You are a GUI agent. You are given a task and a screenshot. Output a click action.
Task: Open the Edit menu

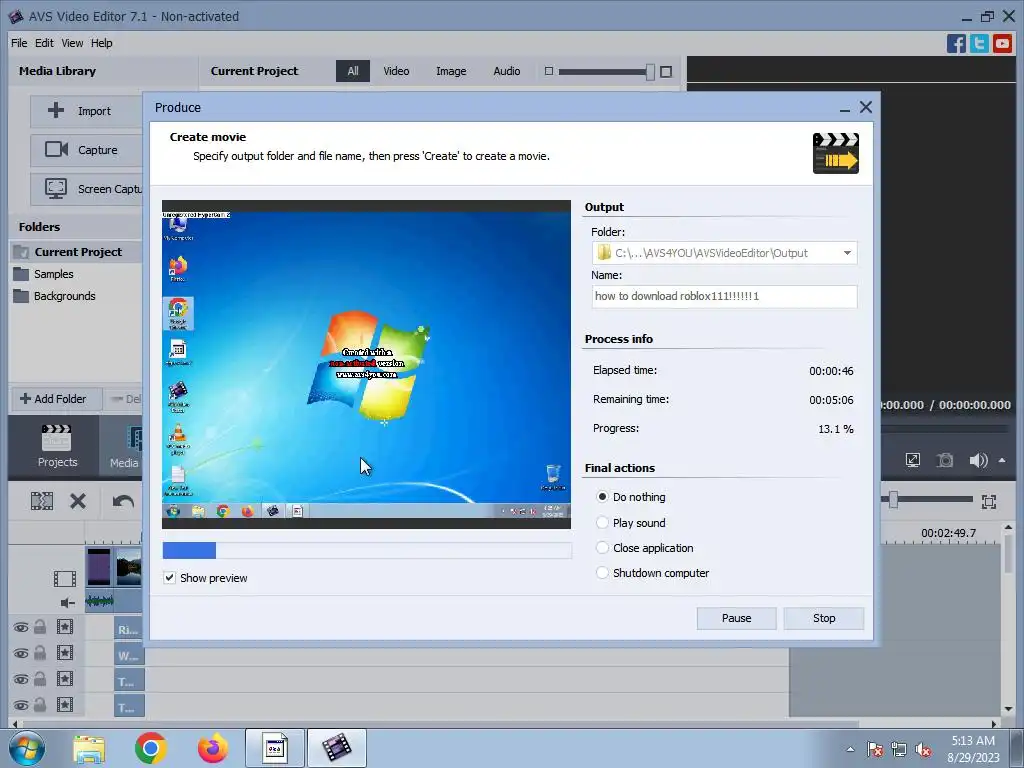[44, 43]
